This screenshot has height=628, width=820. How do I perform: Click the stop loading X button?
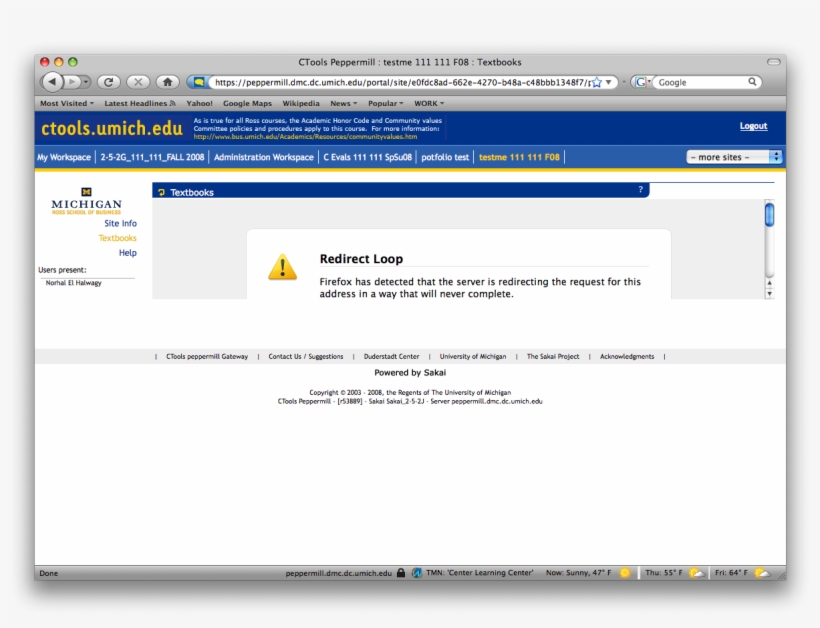(138, 82)
